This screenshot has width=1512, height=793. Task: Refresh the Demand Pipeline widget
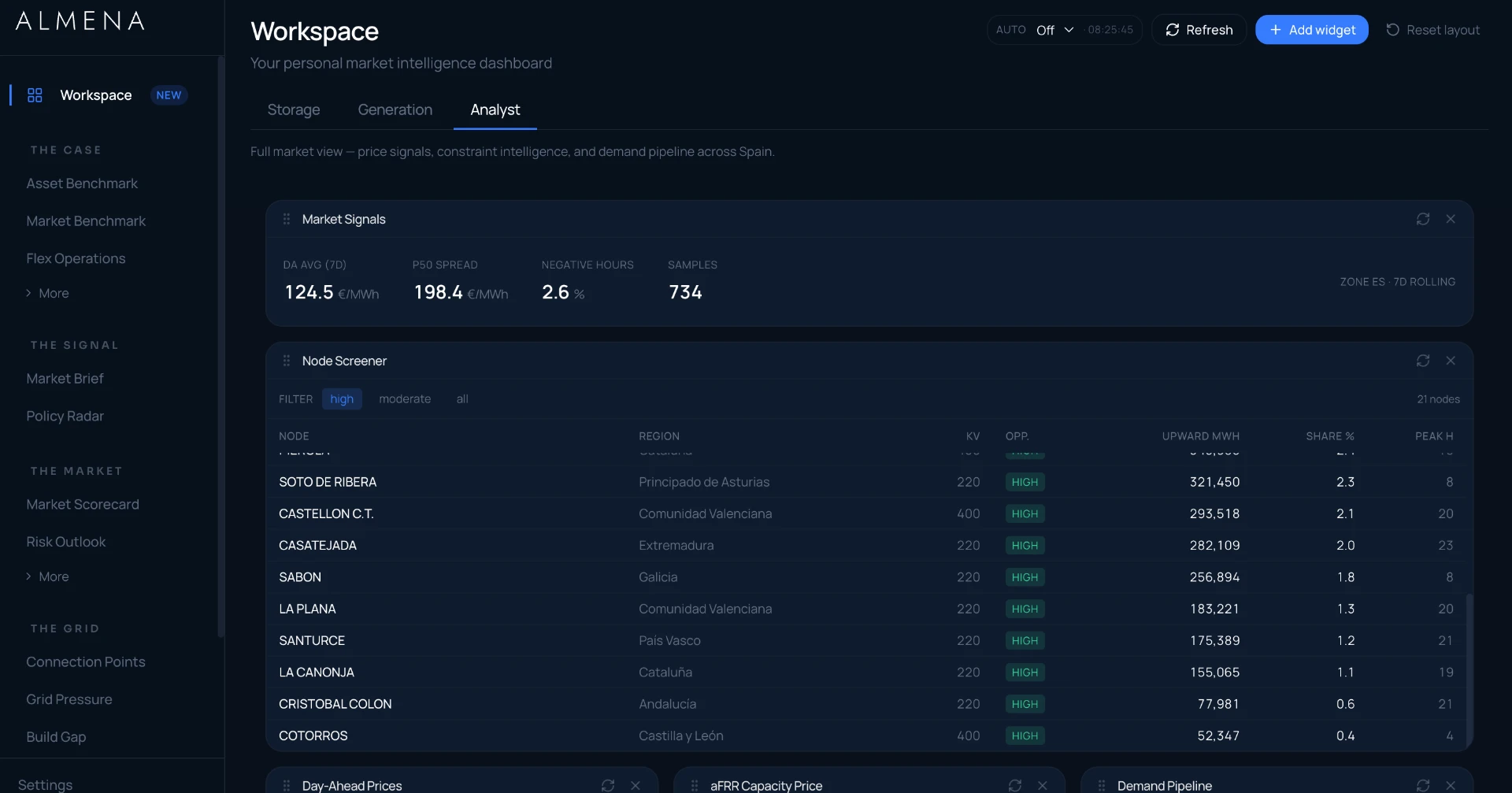(1423, 786)
